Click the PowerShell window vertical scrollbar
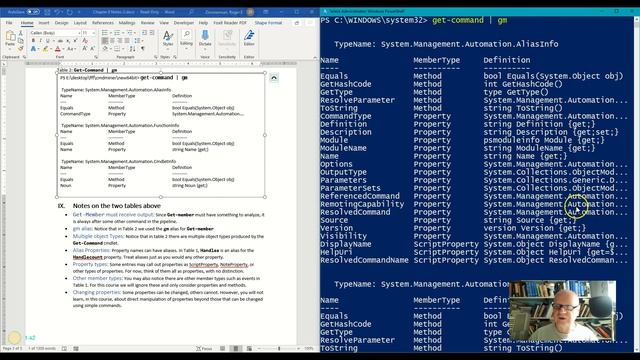This screenshot has width=640, height=360. [637, 184]
